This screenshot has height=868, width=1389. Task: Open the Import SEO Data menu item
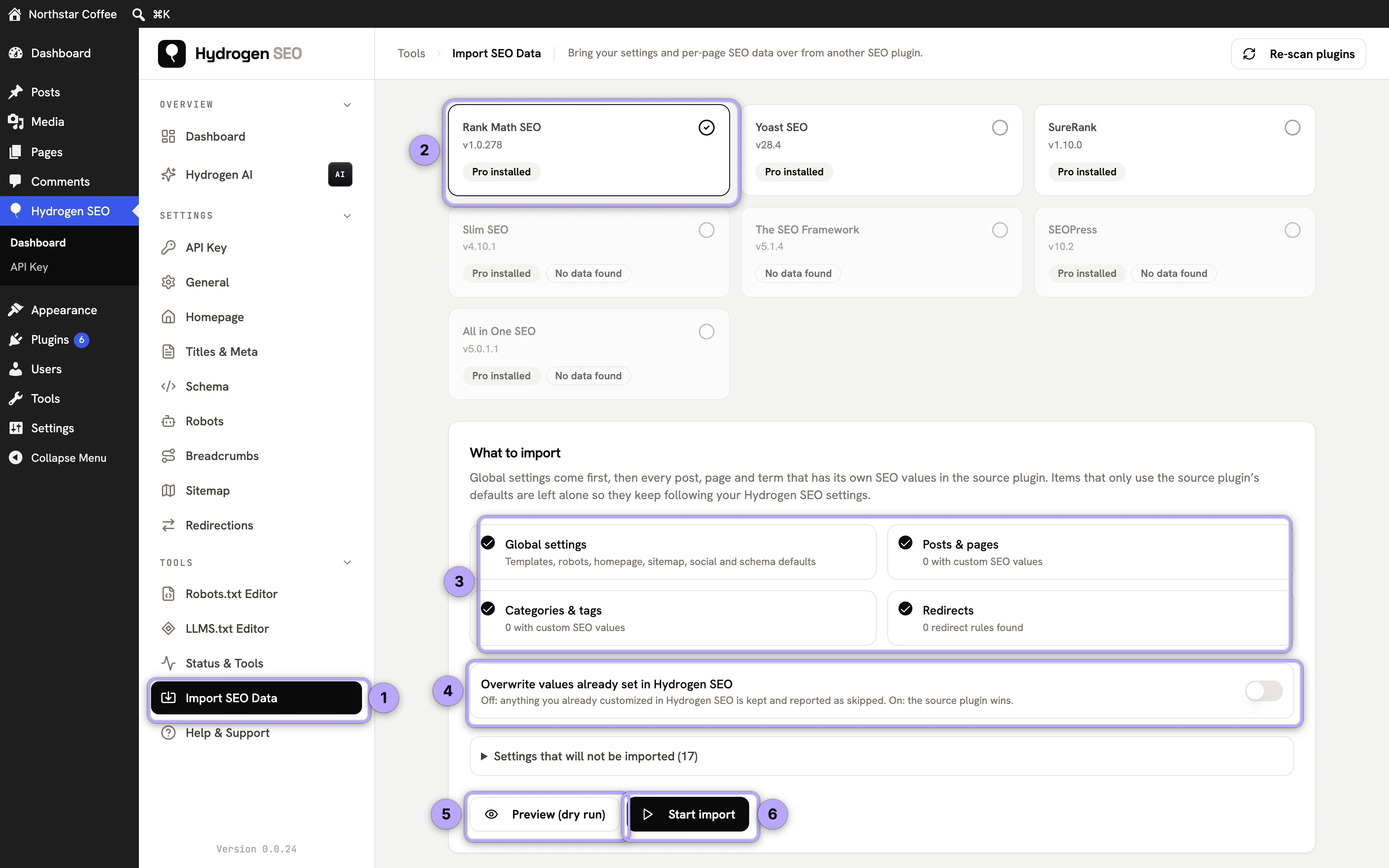click(x=257, y=698)
